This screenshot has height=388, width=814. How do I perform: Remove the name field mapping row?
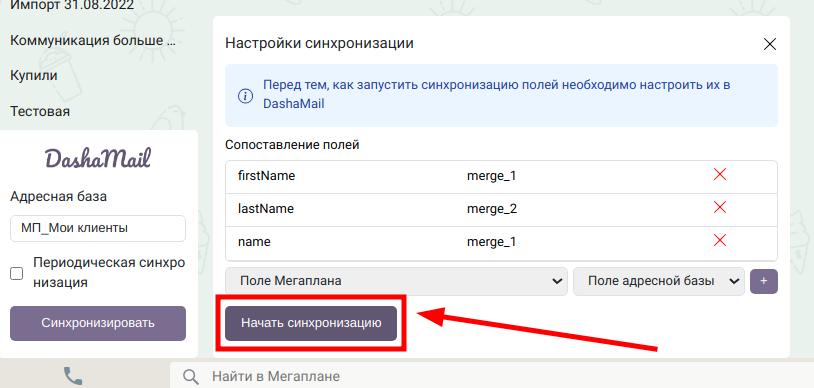coord(720,240)
